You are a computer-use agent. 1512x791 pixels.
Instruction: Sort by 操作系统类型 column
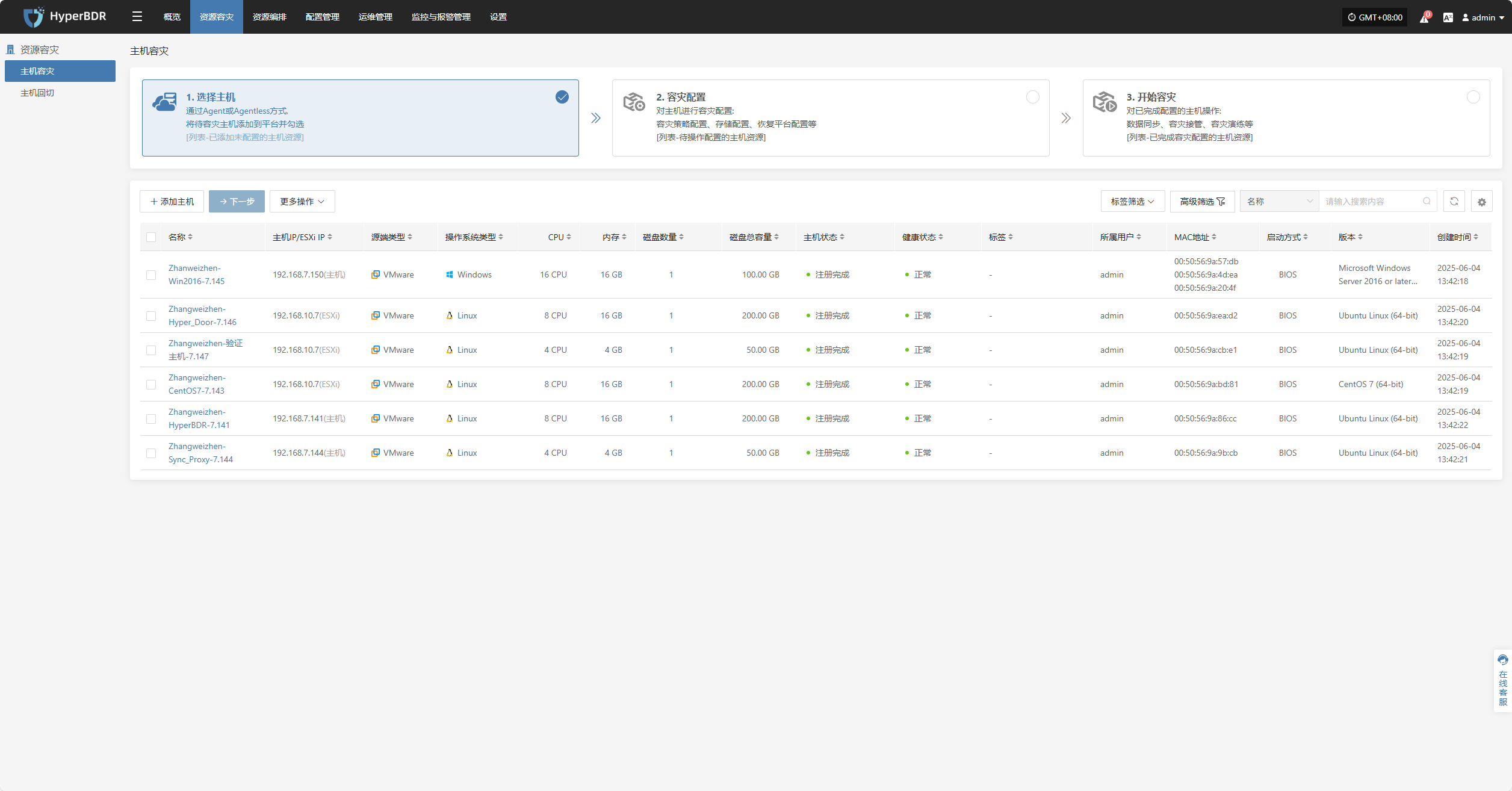(x=501, y=237)
